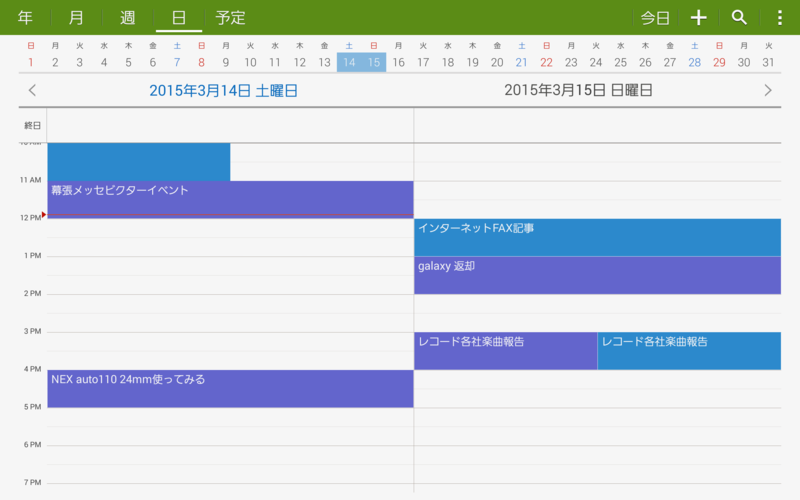Select date 17 in date strip
Screen dimensions: 800x500
coord(423,62)
